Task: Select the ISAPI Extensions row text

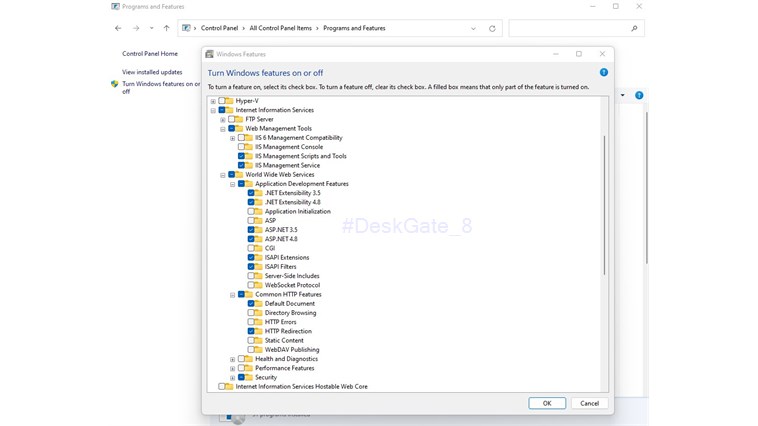Action: point(287,257)
